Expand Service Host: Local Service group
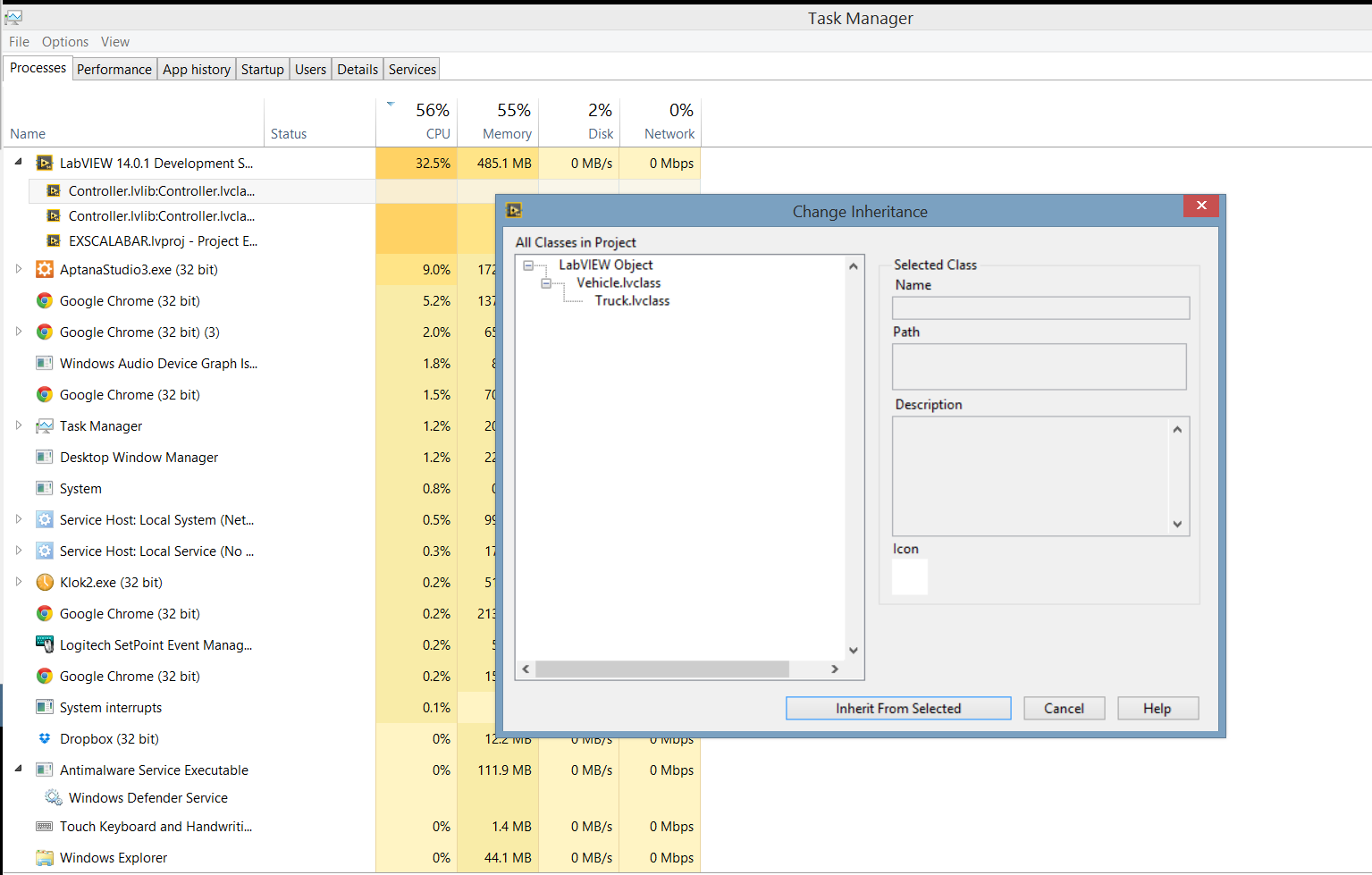Viewport: 1372px width, 875px height. pyautogui.click(x=18, y=550)
